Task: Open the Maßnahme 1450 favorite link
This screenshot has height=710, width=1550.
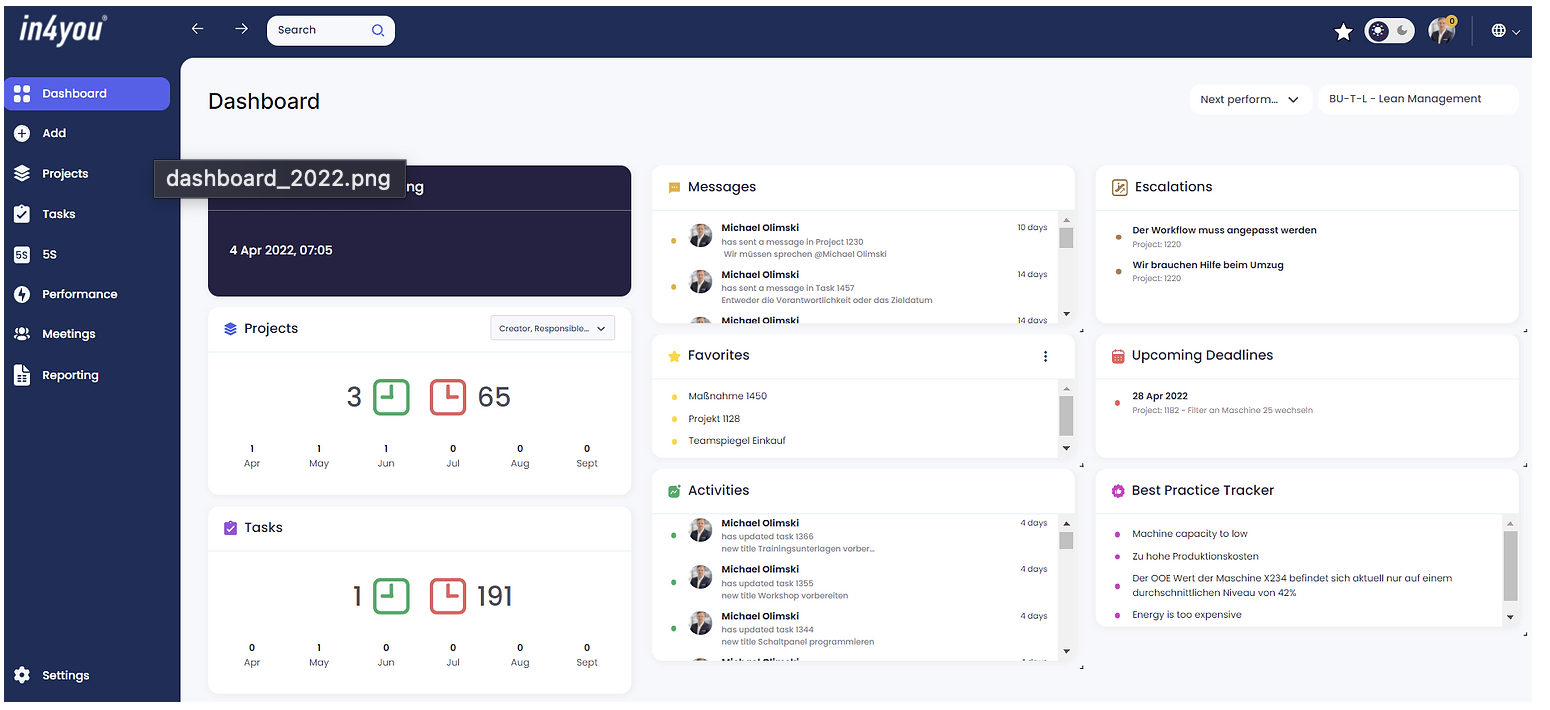Action: pos(727,396)
